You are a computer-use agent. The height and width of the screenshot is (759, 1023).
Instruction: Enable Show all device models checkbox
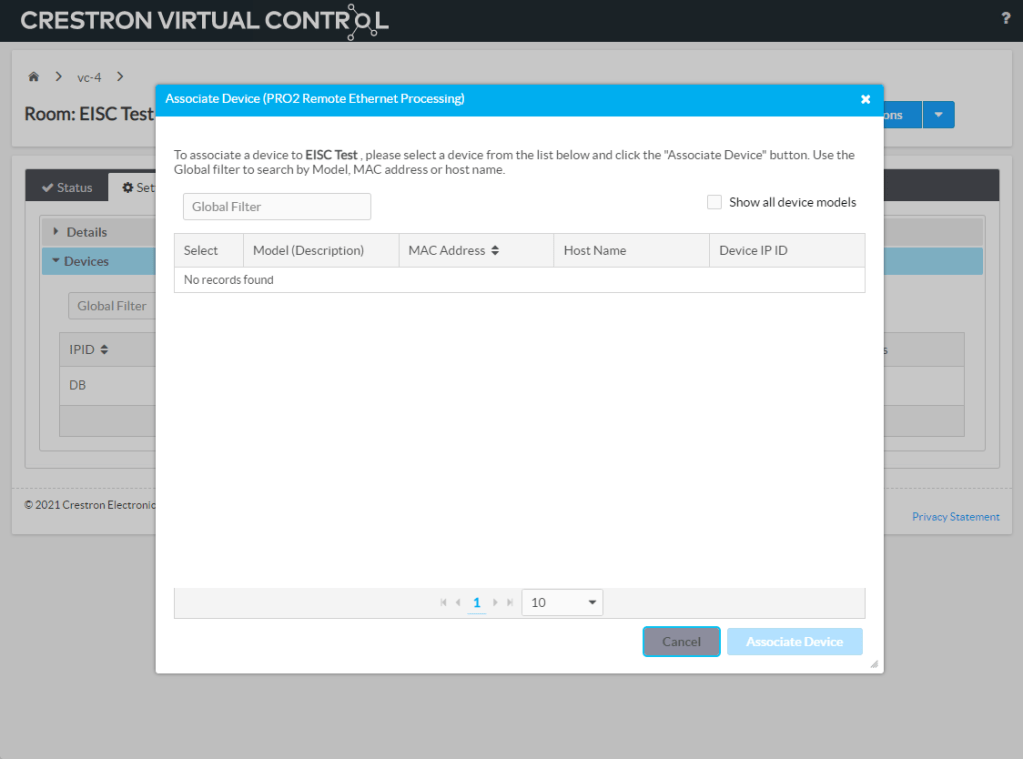[x=714, y=202]
